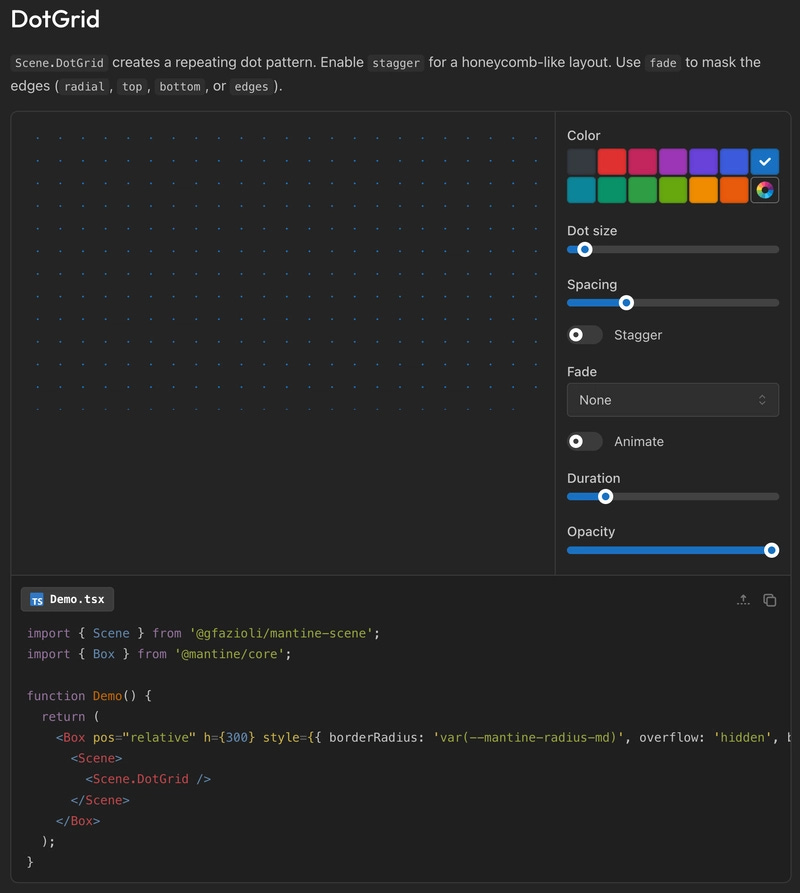Click the radial inline code chip
This screenshot has width=800, height=893.
[83, 87]
